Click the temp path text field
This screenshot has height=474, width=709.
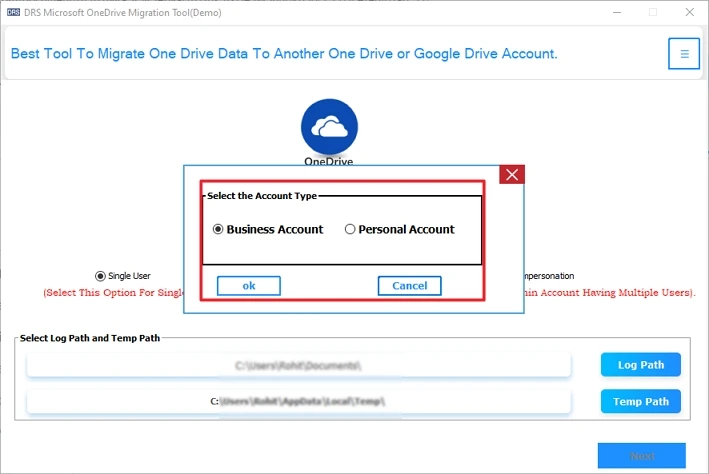pyautogui.click(x=298, y=402)
